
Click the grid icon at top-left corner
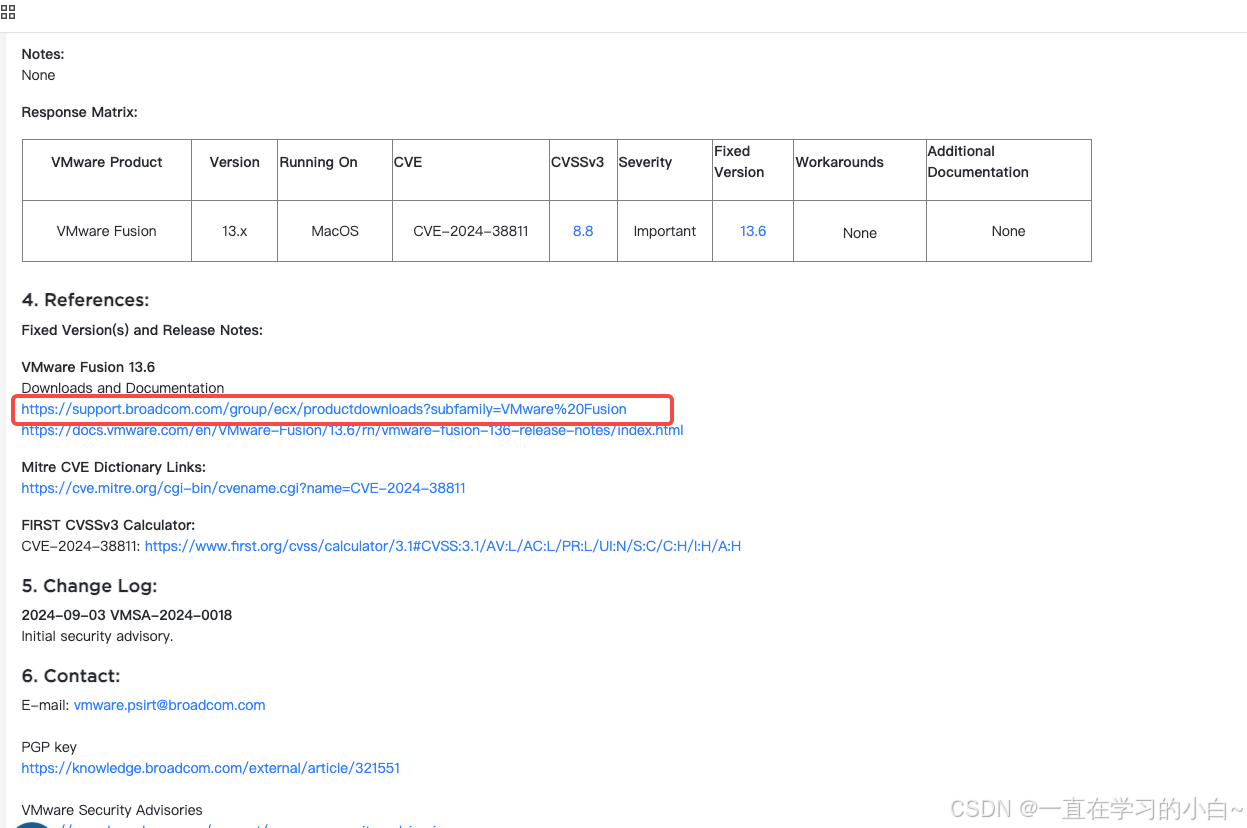coord(8,12)
